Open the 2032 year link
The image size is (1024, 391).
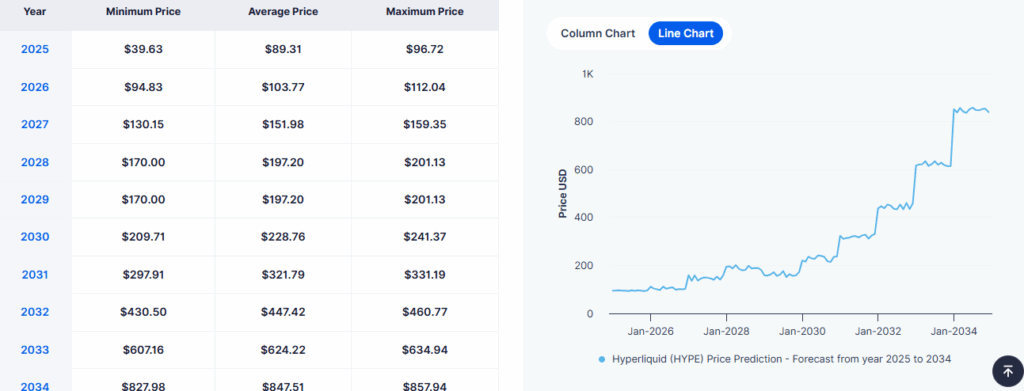point(35,312)
